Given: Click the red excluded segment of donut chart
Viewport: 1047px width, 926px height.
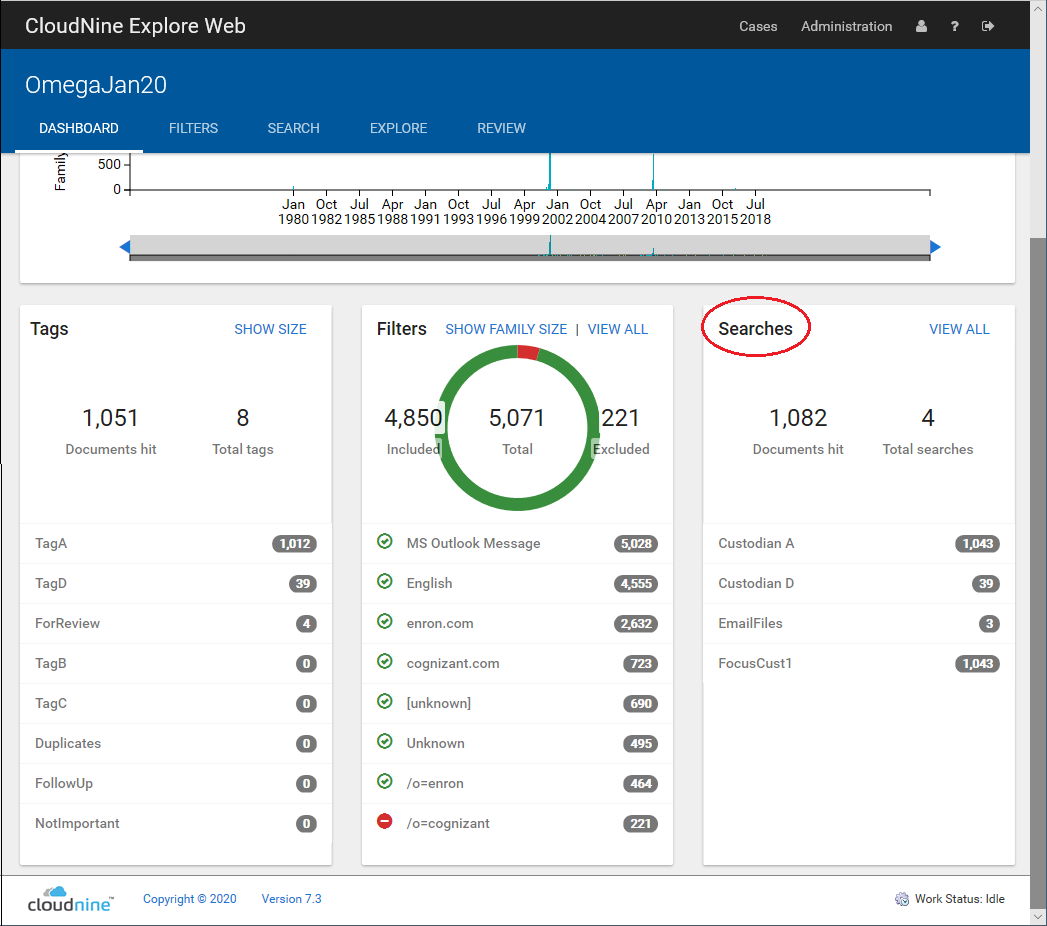Looking at the screenshot, I should click(x=528, y=352).
